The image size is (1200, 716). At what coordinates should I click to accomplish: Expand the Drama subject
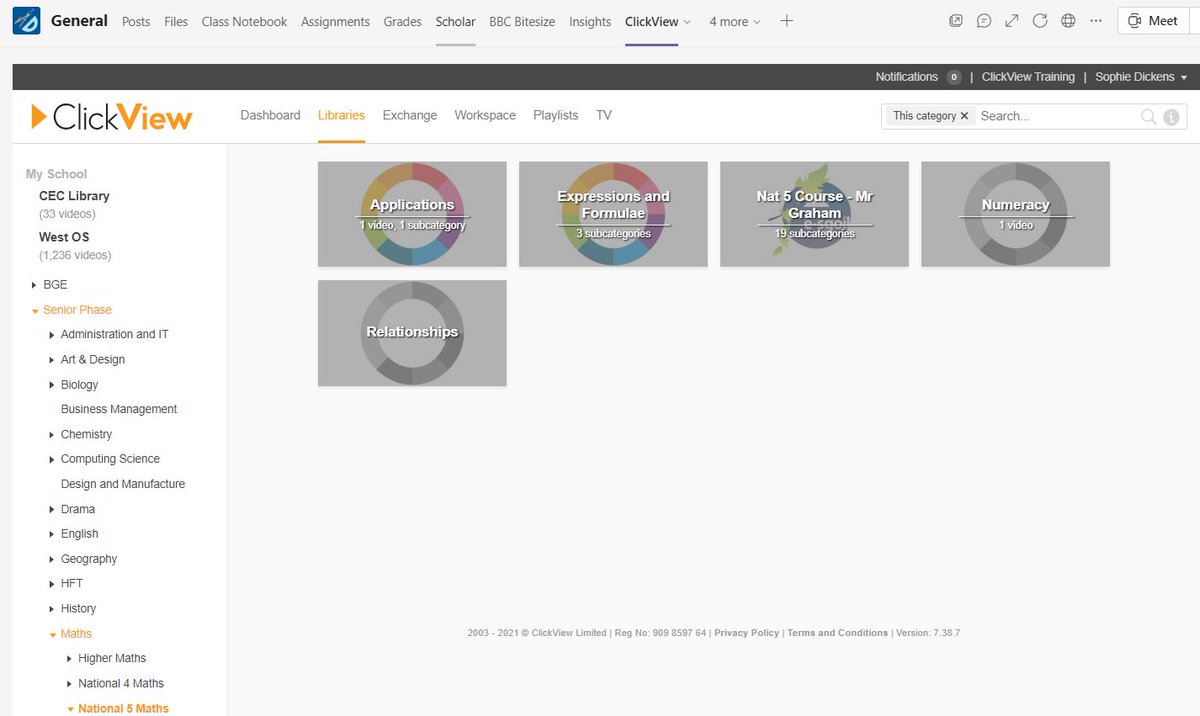pos(52,509)
